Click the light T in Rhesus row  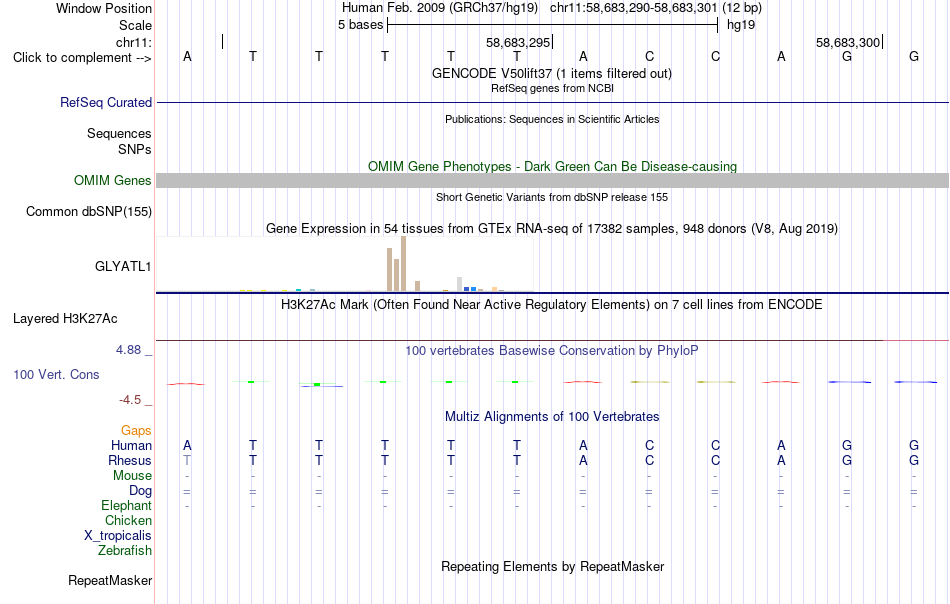187,460
